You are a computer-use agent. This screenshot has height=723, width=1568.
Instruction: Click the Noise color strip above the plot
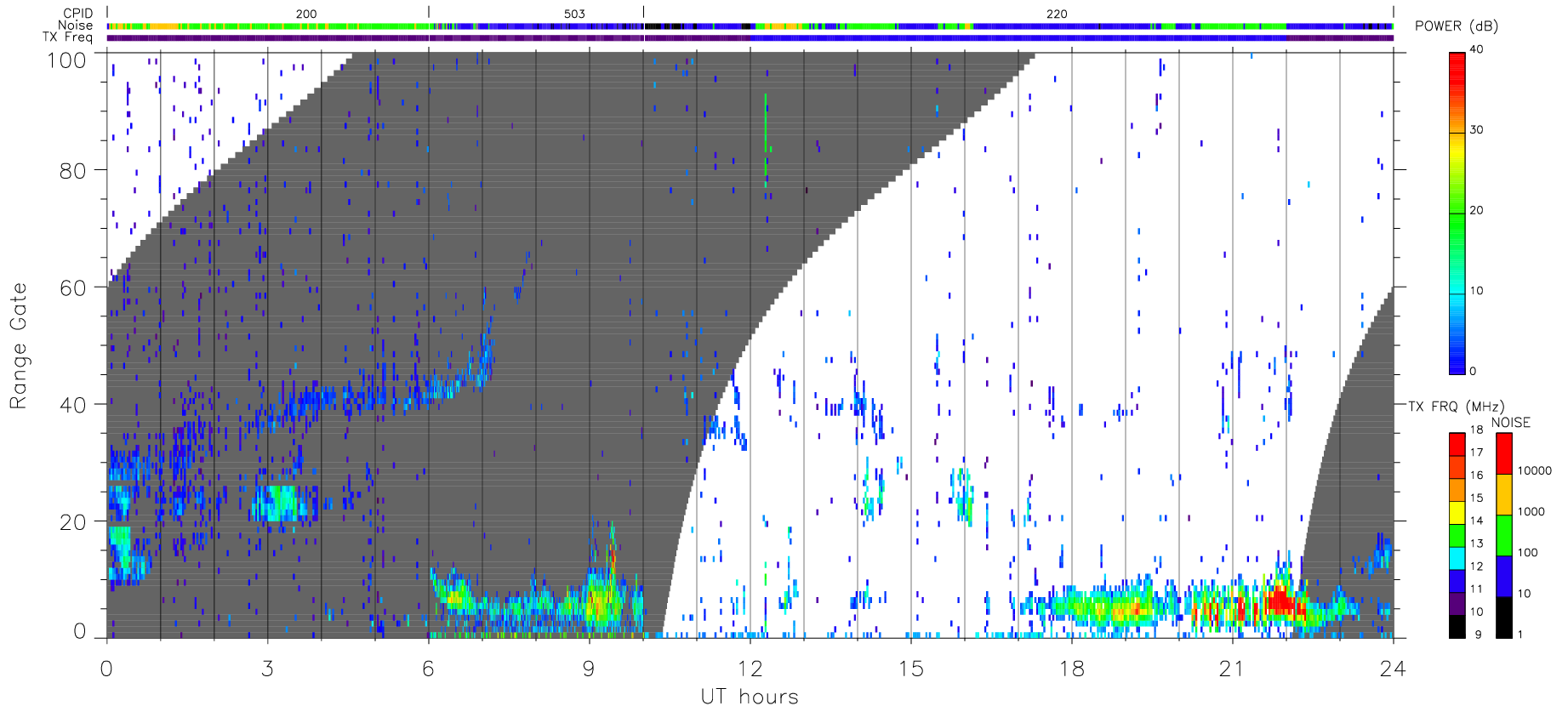click(750, 26)
